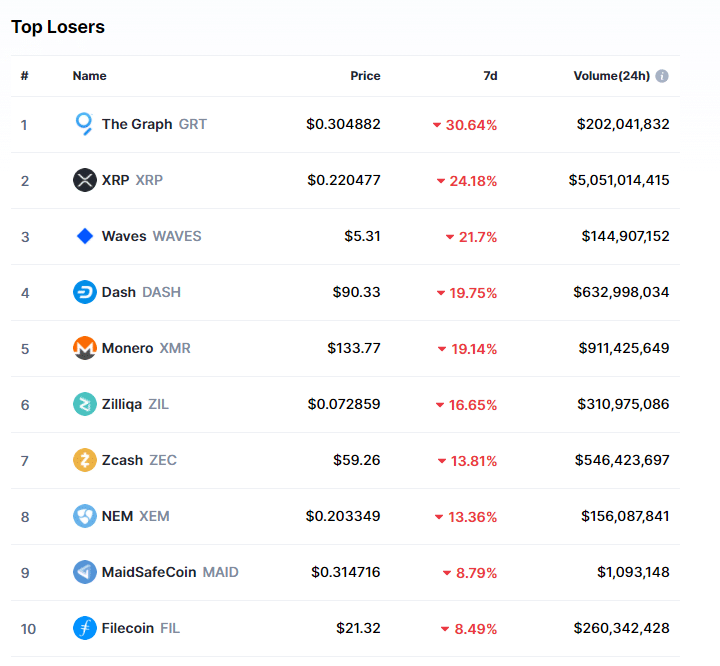This screenshot has width=720, height=666.
Task: Click the Filecoin logo
Action: [85, 628]
